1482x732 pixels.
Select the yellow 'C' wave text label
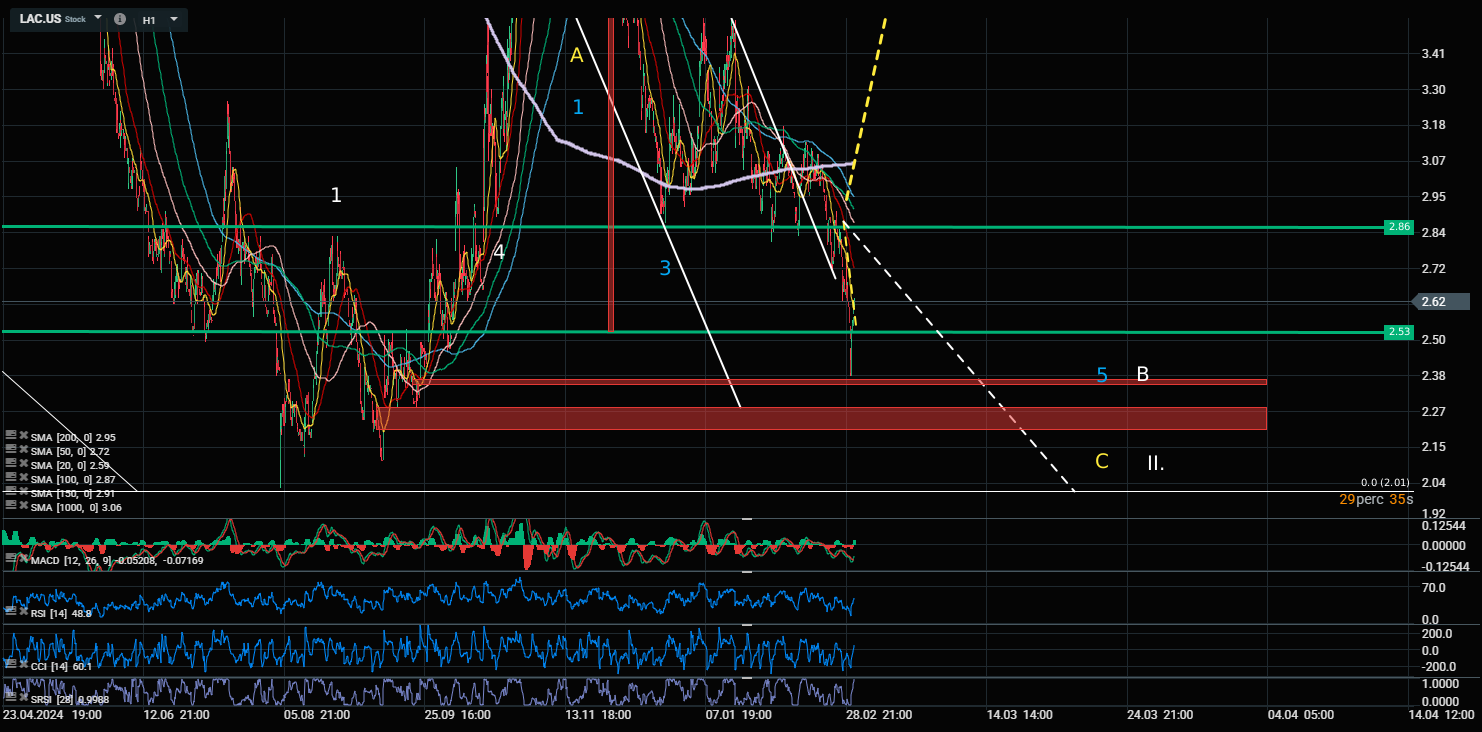tap(1102, 461)
